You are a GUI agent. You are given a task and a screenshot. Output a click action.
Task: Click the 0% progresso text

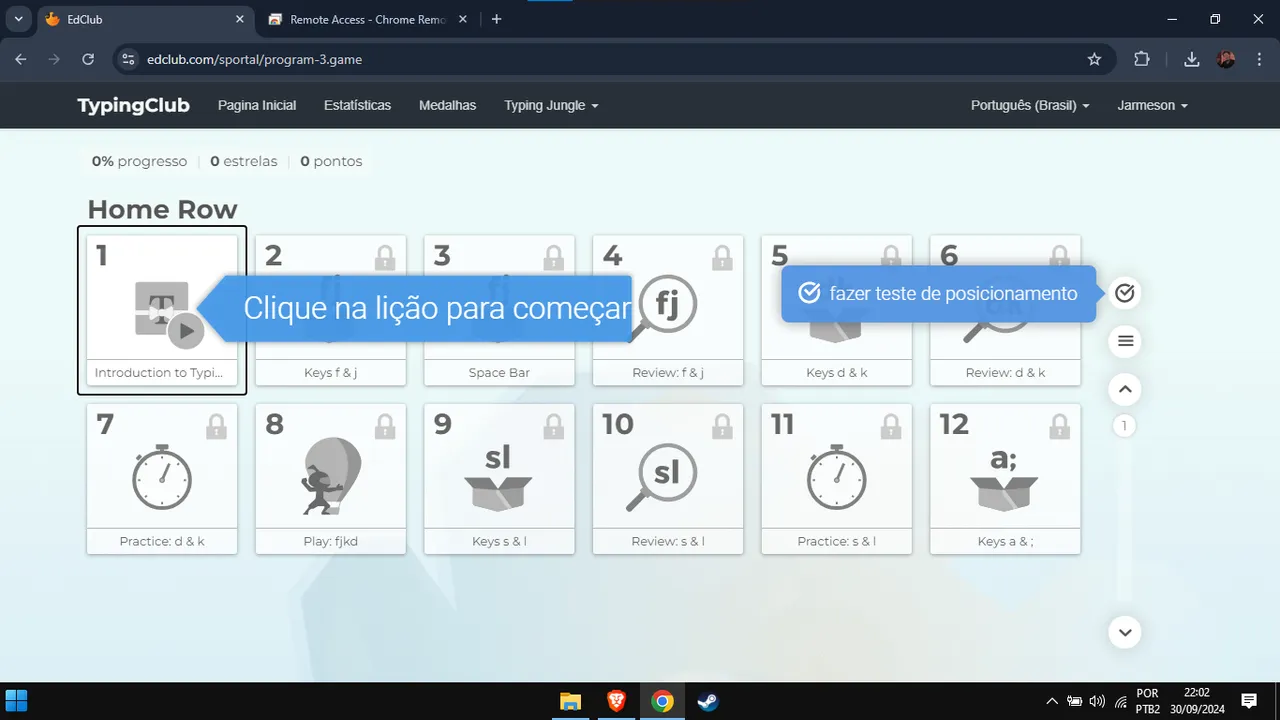tap(139, 161)
